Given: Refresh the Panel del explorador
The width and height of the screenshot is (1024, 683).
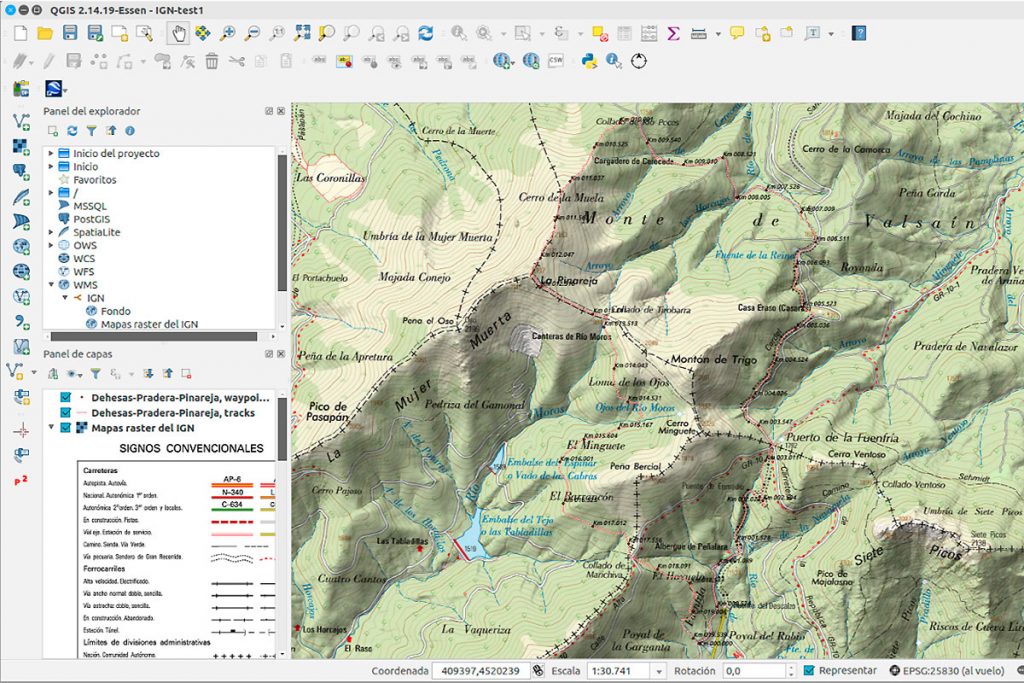Looking at the screenshot, I should pos(72,129).
